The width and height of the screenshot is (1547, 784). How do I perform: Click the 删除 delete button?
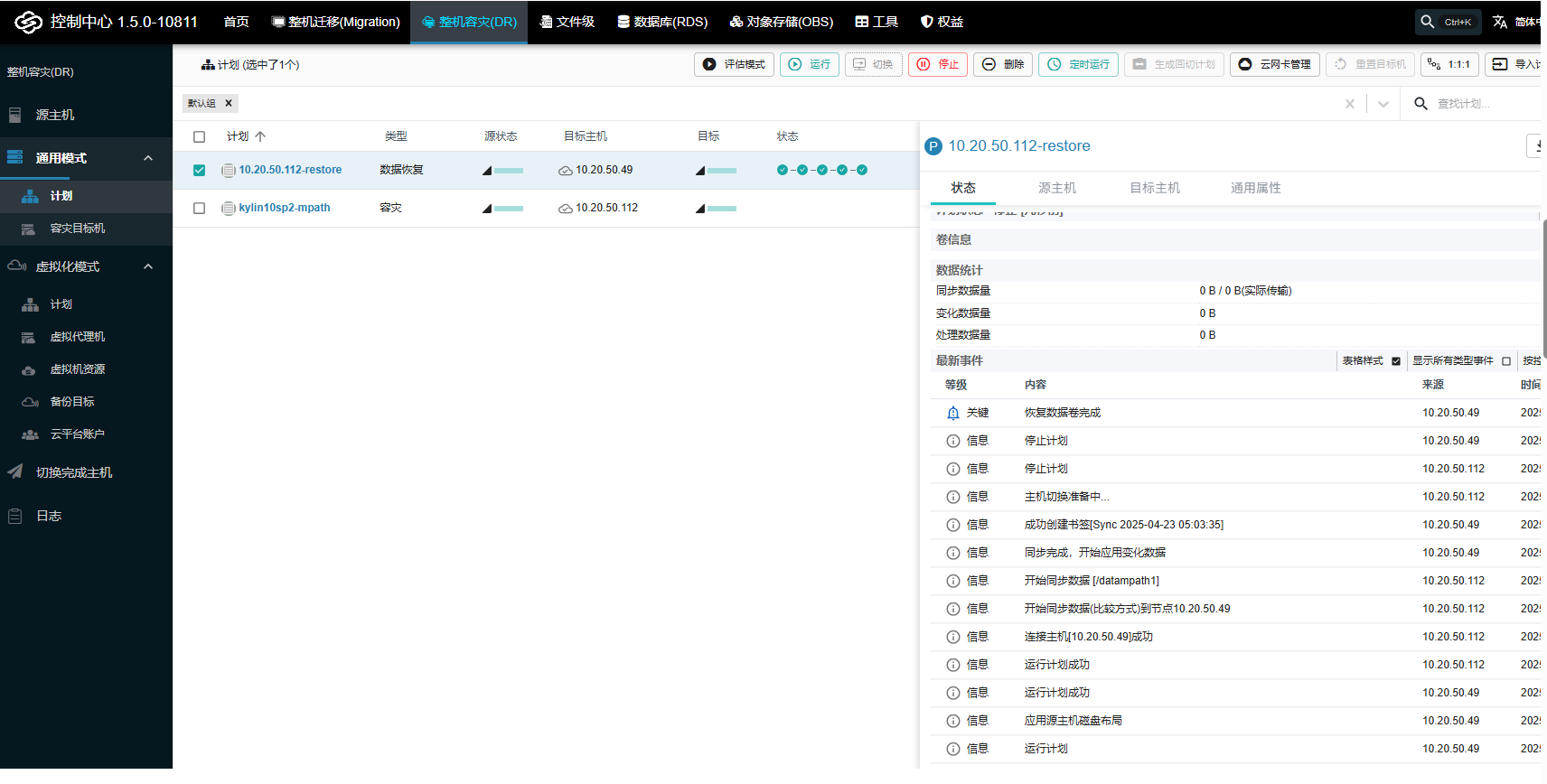[x=1003, y=64]
